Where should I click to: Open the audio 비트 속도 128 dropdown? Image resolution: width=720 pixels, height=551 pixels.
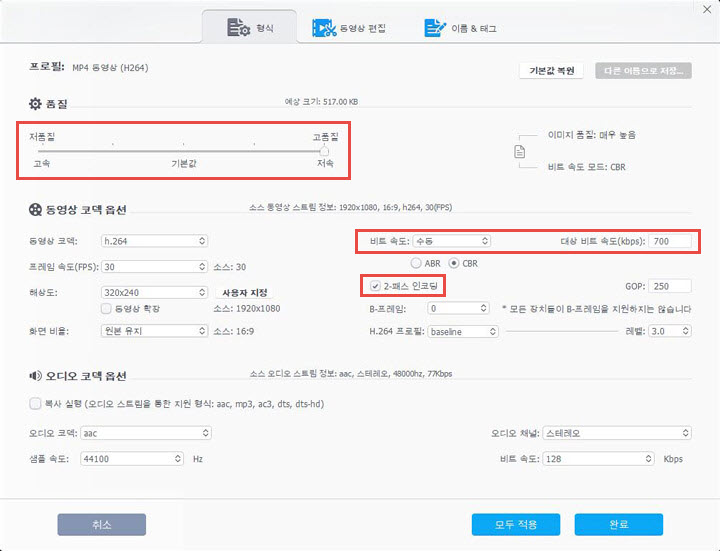tap(598, 459)
